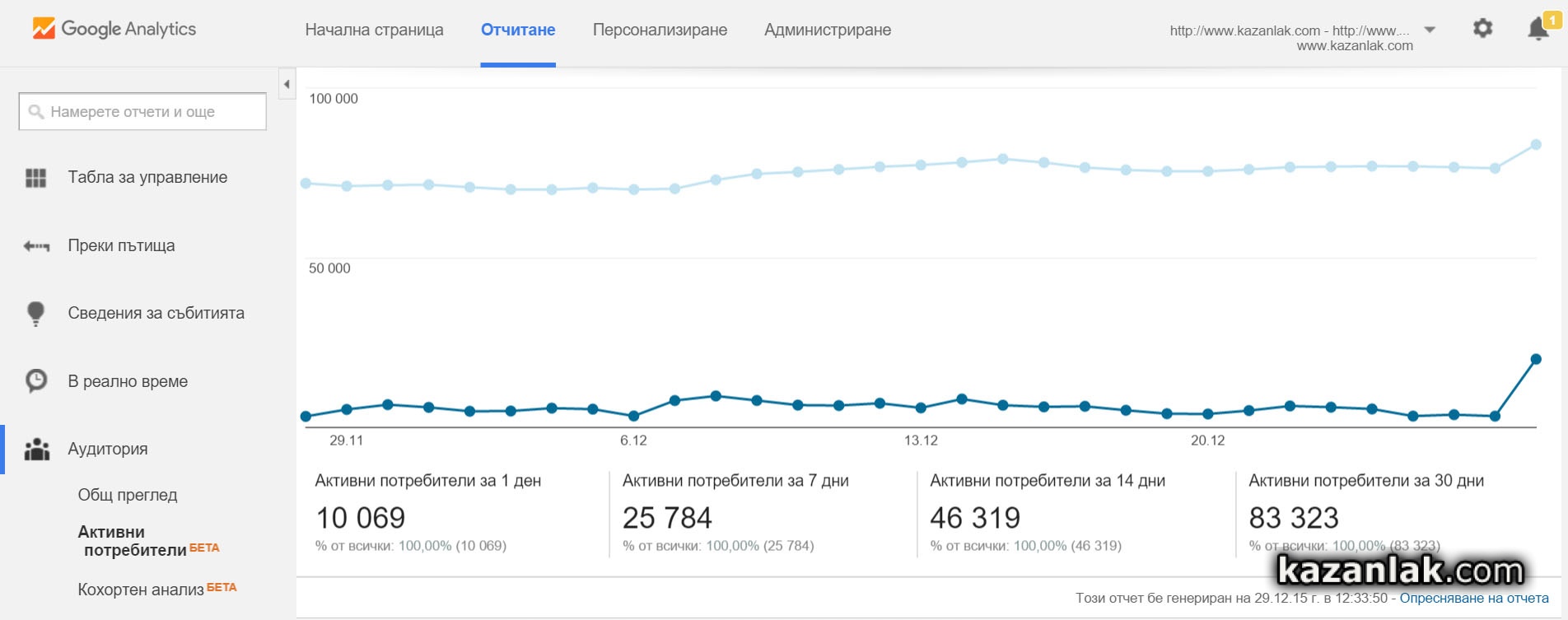The width and height of the screenshot is (1568, 620).
Task: Click the Audience people icon
Action: coord(36,450)
